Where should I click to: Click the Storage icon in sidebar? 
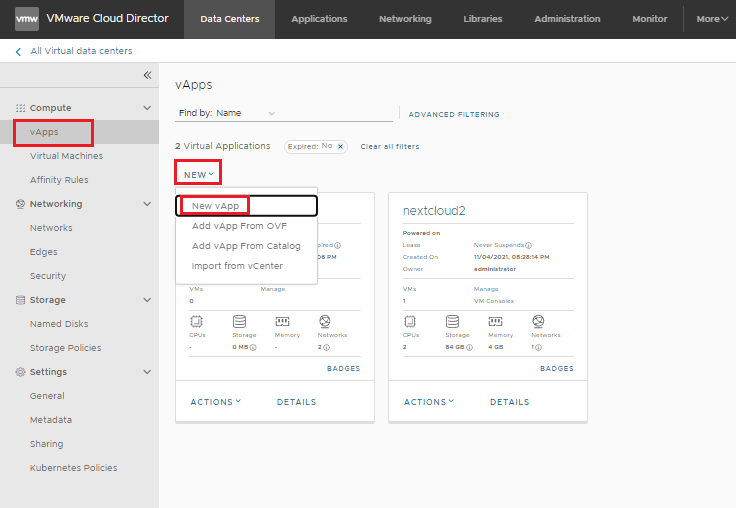(x=20, y=300)
